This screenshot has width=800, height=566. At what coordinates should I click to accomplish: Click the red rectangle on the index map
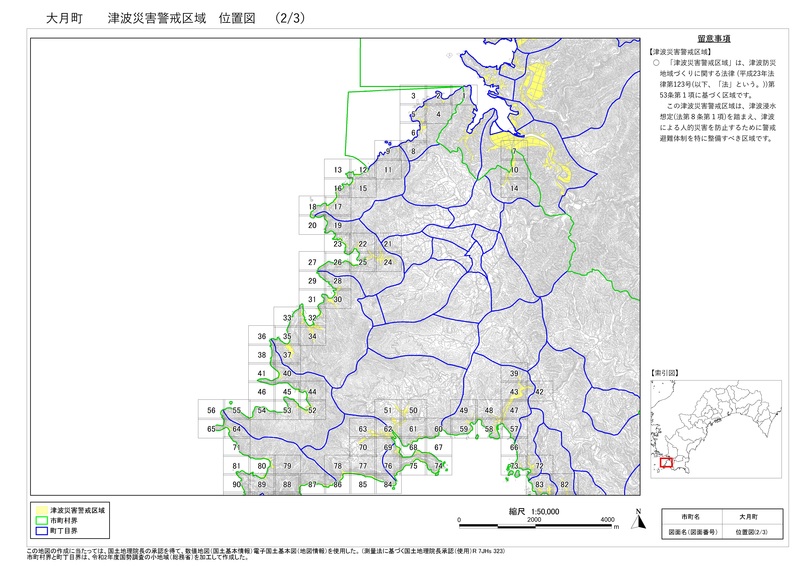point(666,463)
